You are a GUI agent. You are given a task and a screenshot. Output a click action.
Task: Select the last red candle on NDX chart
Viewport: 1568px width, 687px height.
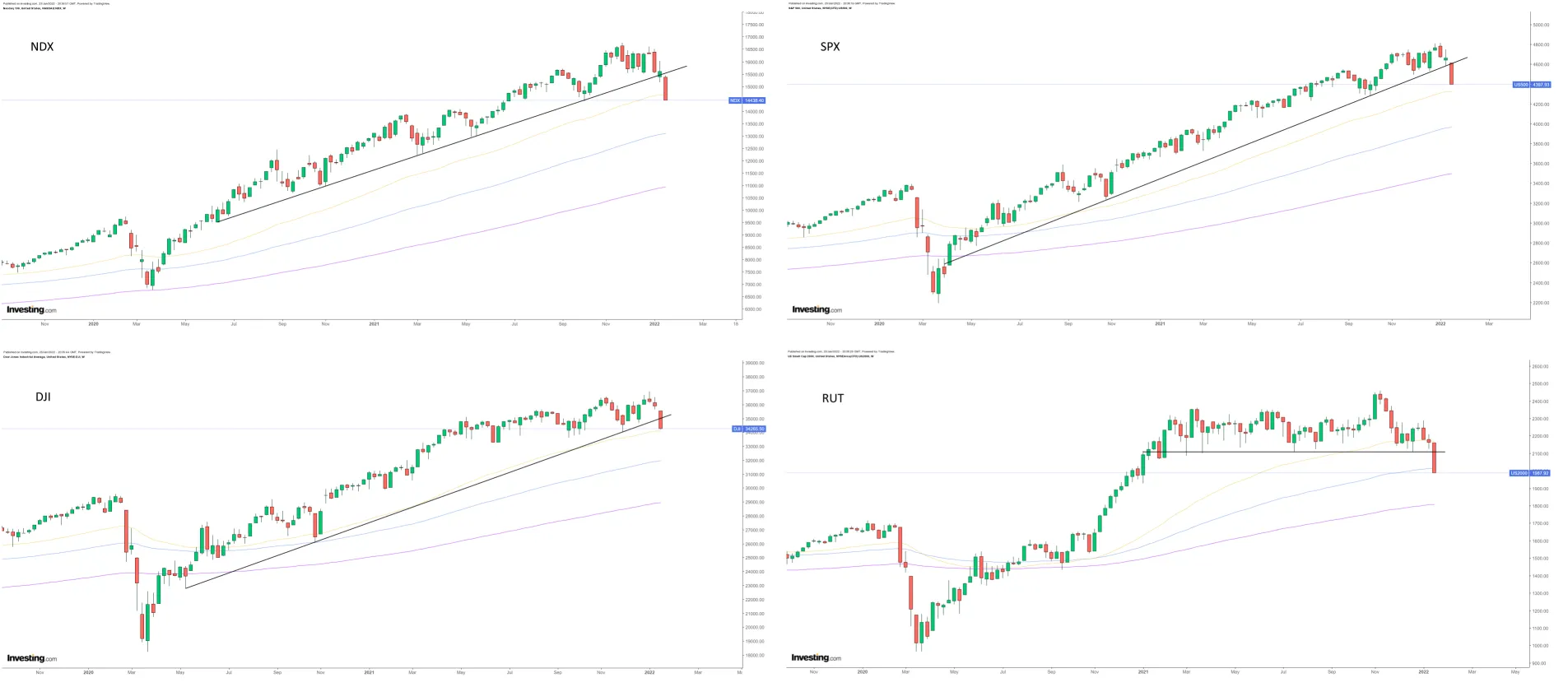pos(665,88)
